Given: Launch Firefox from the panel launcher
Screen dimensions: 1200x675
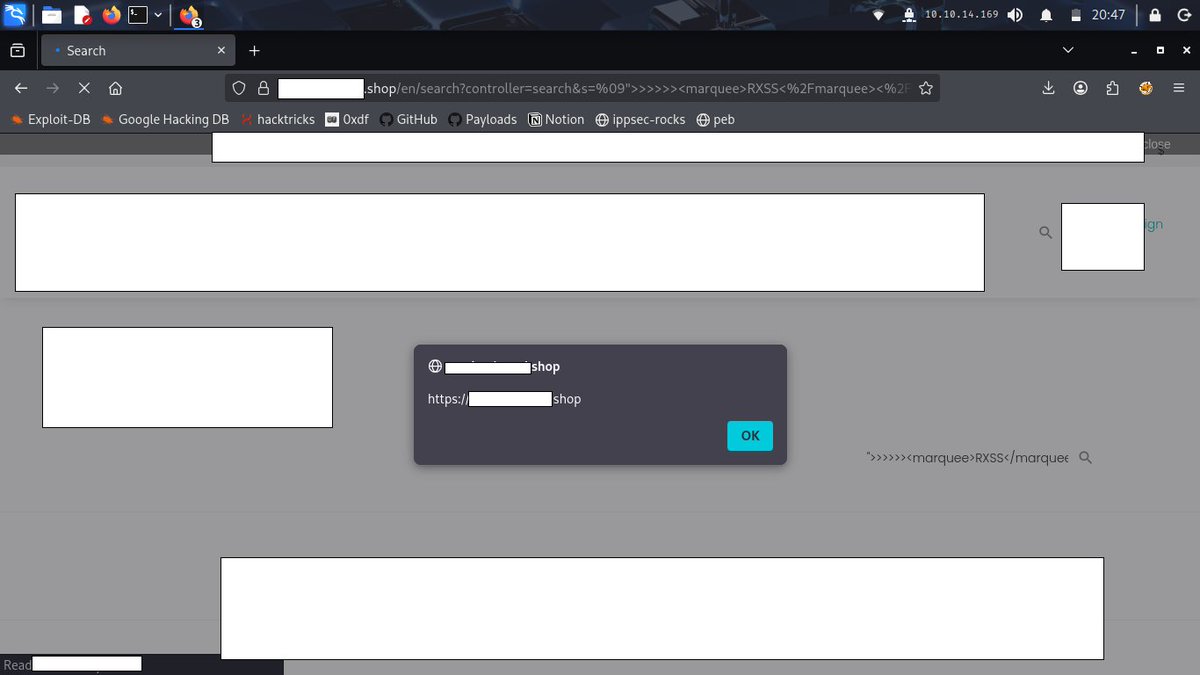Looking at the screenshot, I should click(x=111, y=15).
